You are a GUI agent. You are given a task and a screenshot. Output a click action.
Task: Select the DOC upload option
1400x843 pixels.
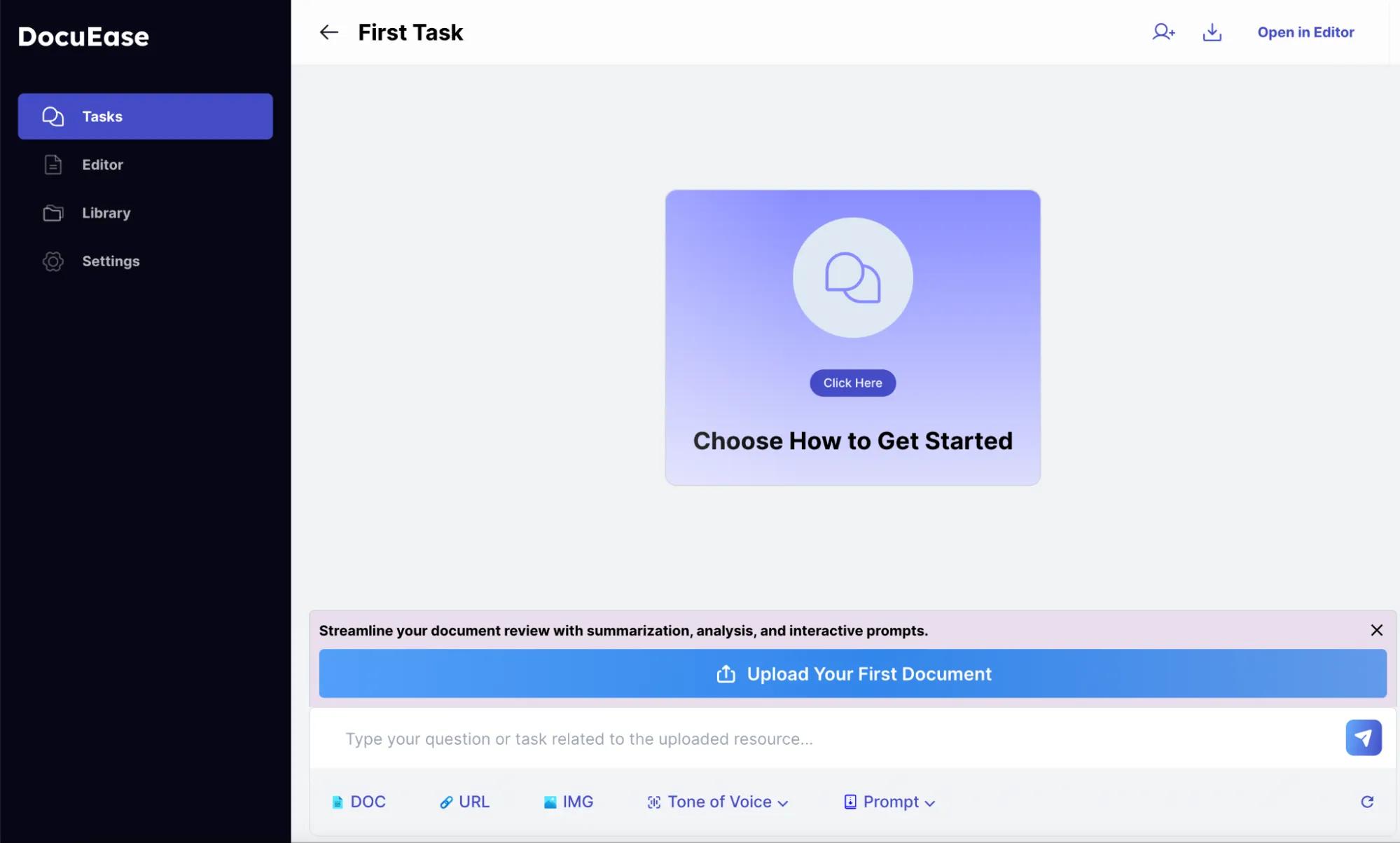(358, 801)
